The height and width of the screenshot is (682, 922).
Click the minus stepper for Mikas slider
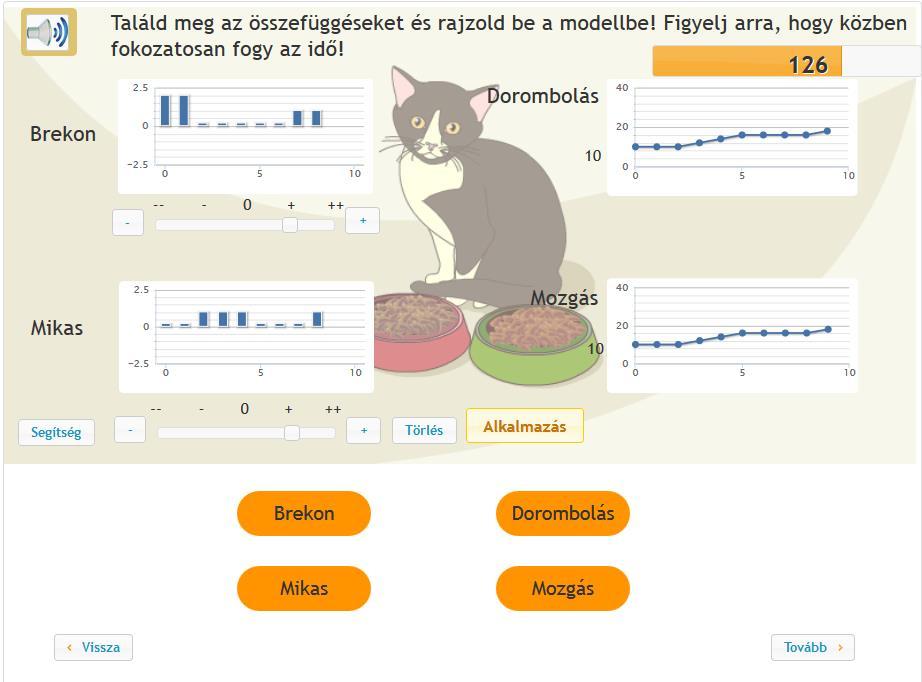pos(130,430)
